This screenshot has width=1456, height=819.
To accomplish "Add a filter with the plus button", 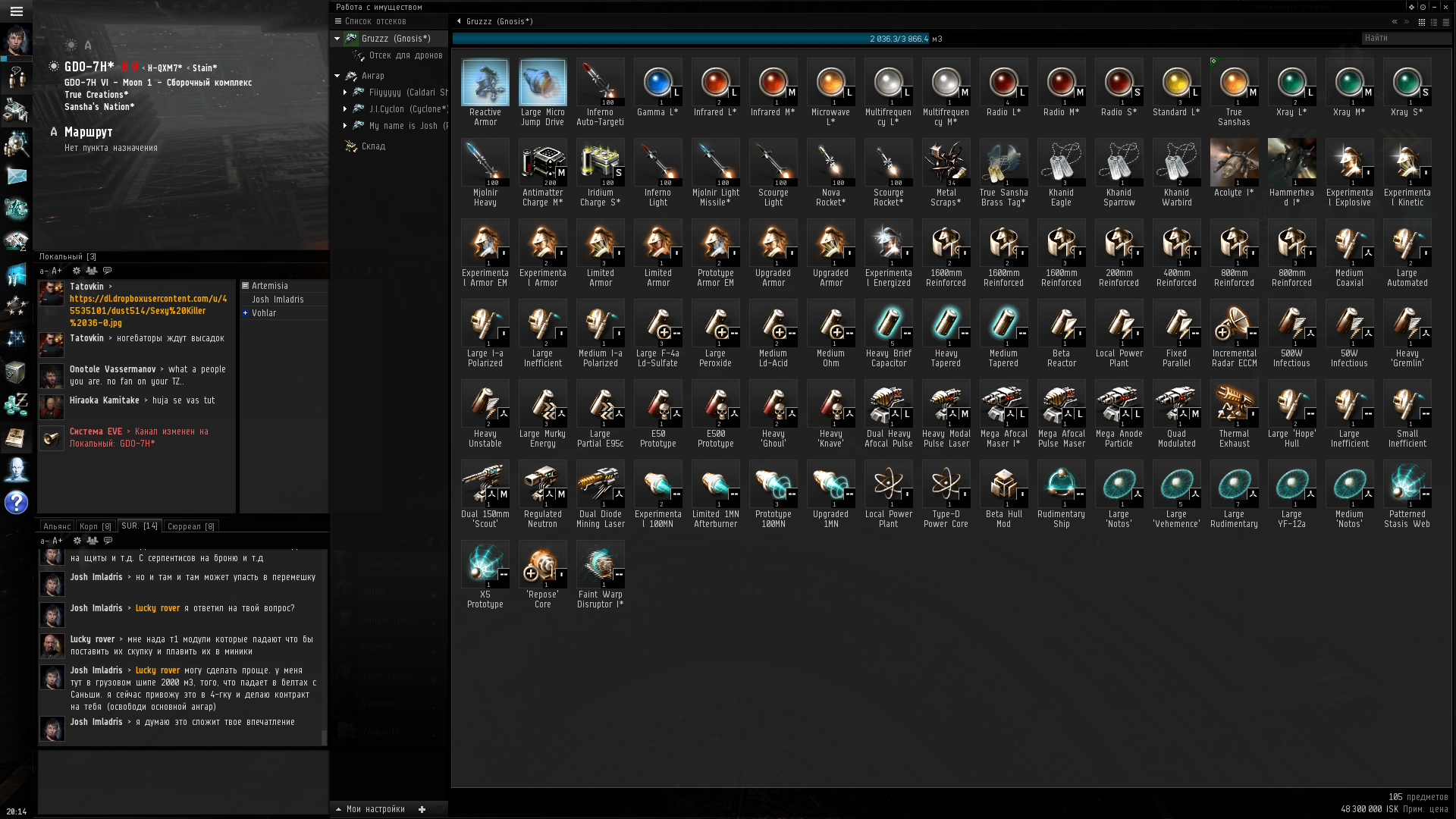I will coord(422,809).
